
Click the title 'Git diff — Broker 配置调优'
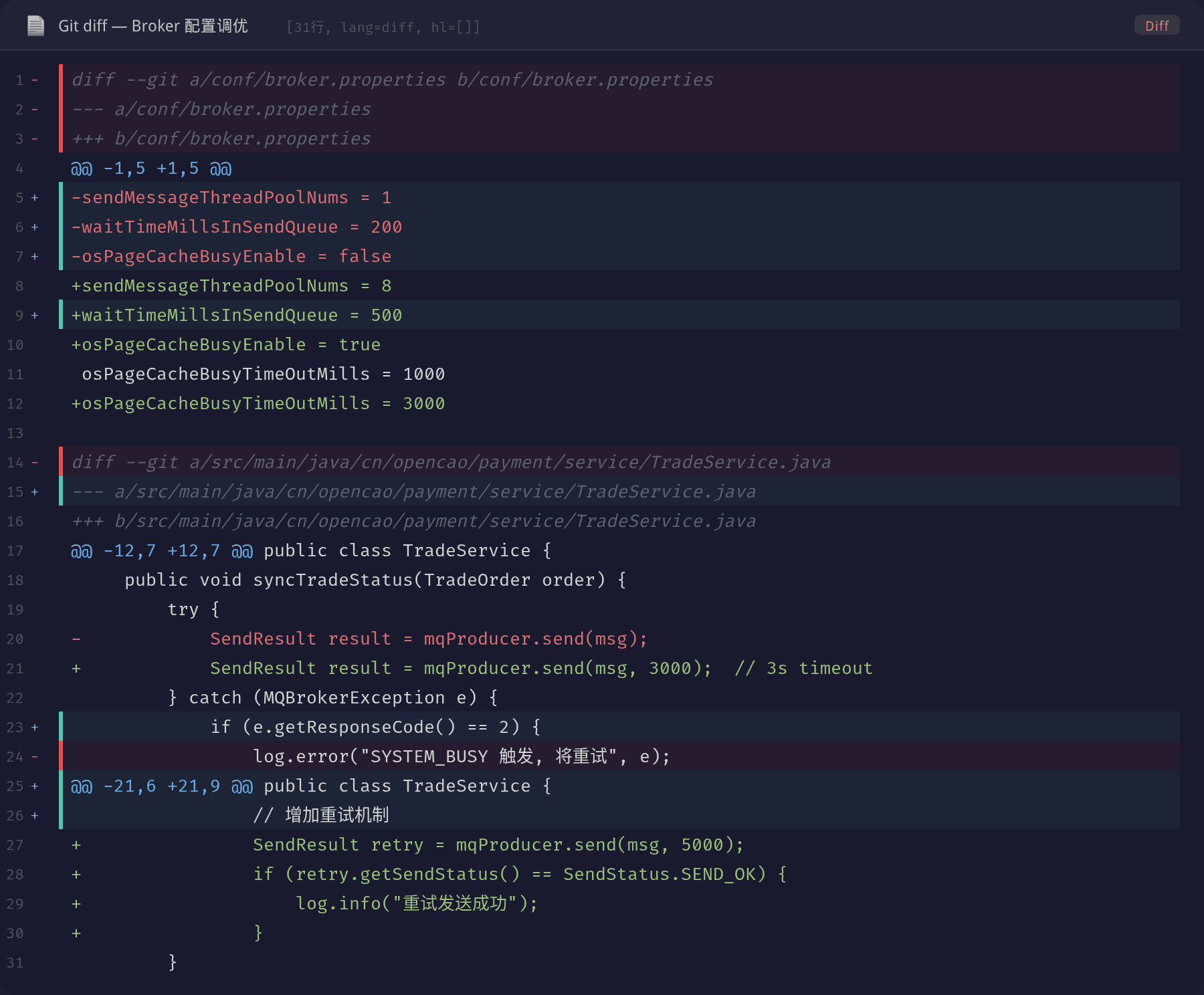[153, 26]
